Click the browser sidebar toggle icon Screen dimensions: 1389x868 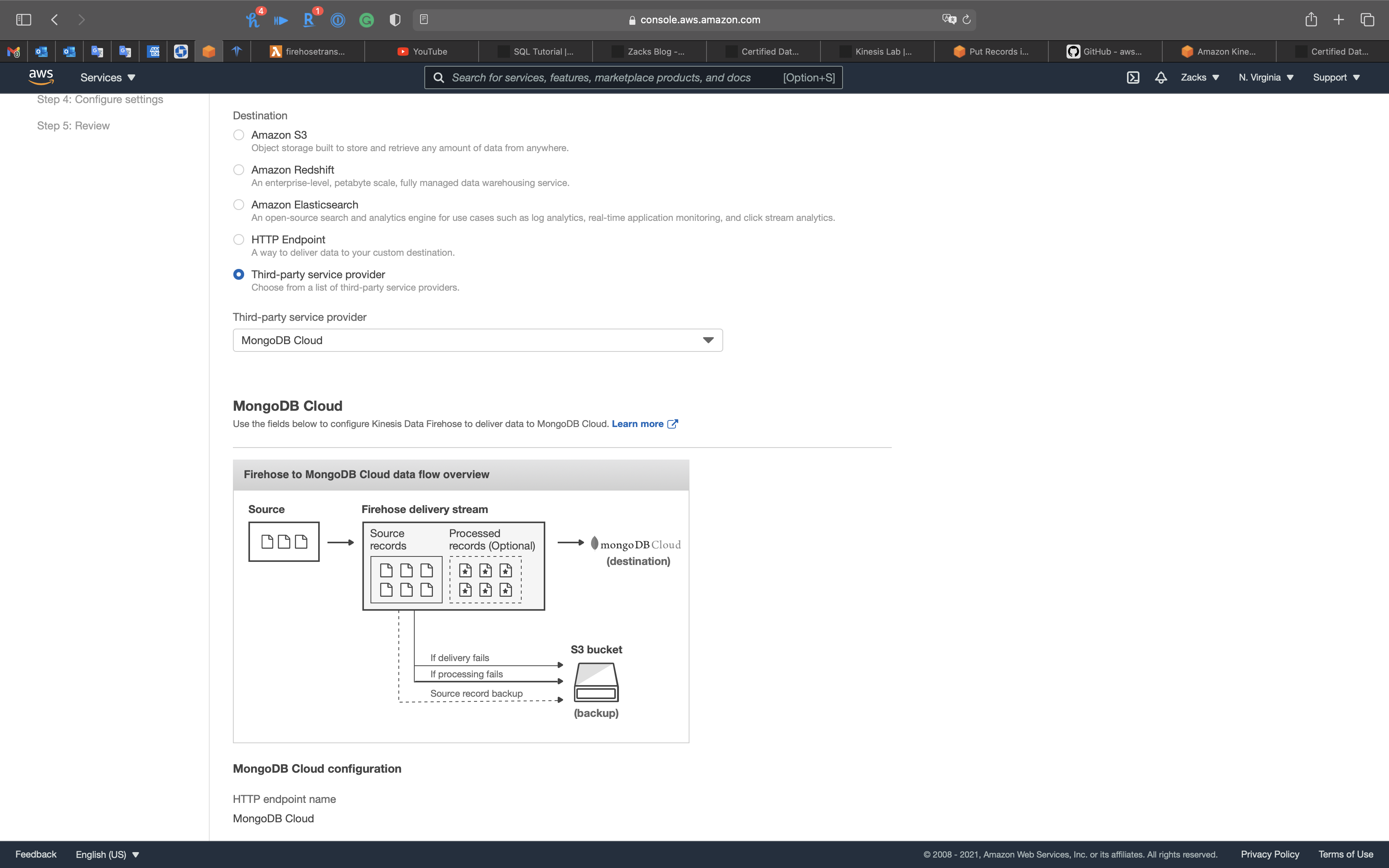24,19
